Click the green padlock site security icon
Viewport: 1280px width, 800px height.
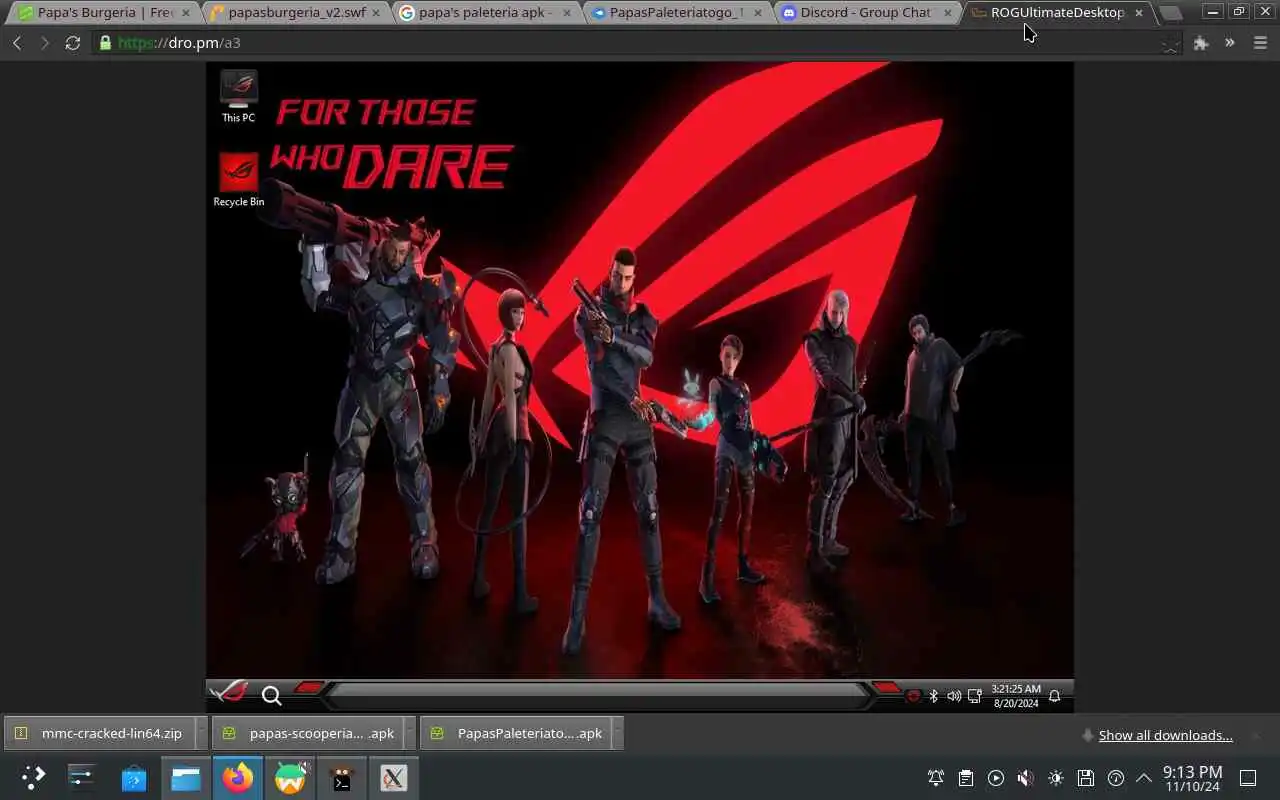[106, 43]
